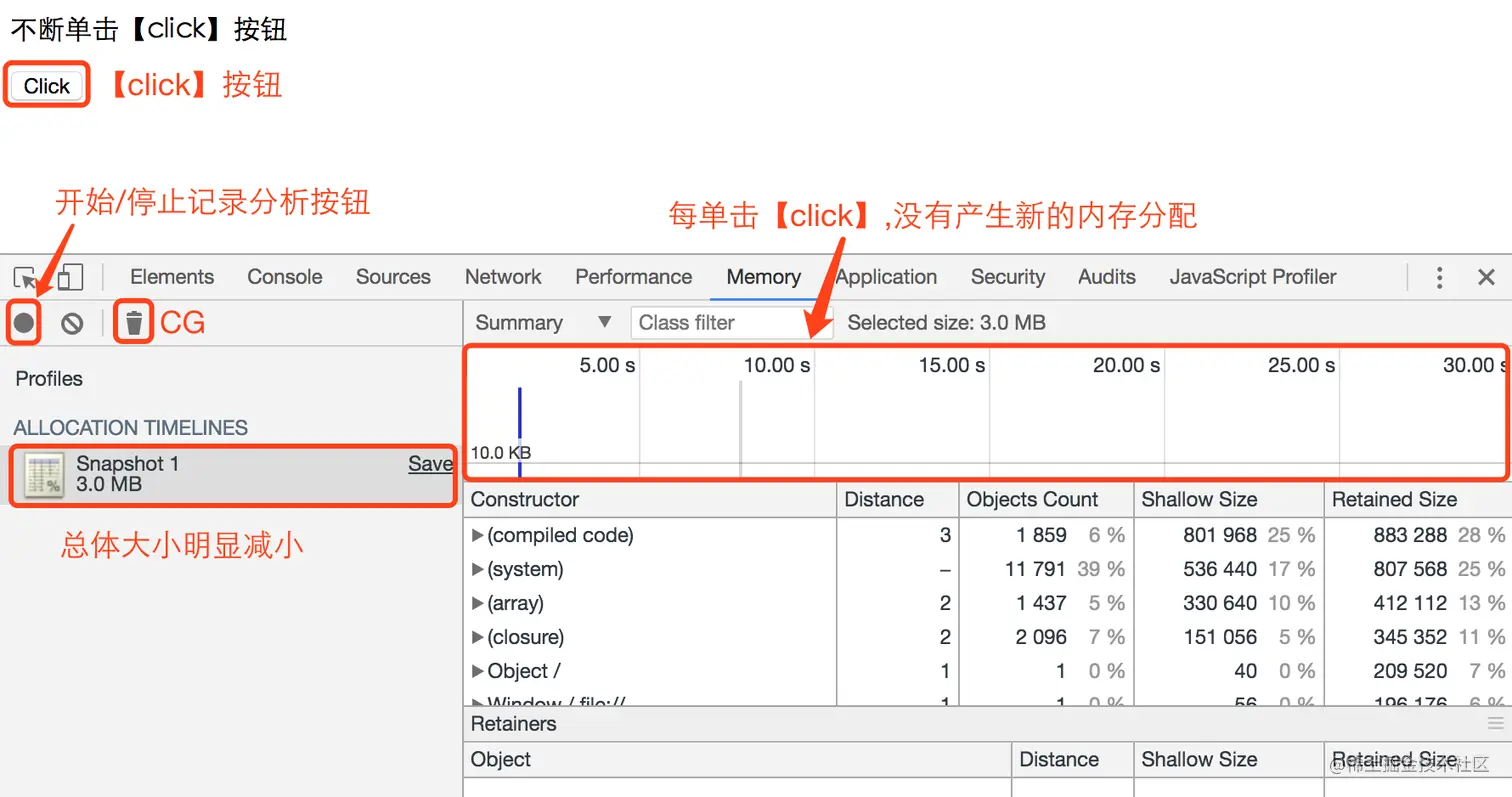Click the 209 520 retained size cell
Viewport: 1512px width, 797px height.
point(1410,672)
